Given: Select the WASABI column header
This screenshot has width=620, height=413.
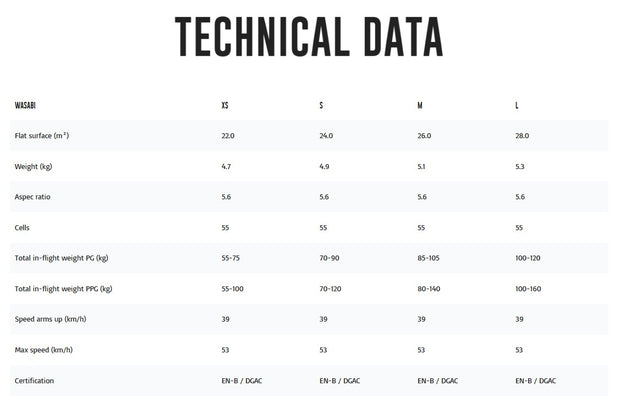Looking at the screenshot, I should click(x=27, y=105).
